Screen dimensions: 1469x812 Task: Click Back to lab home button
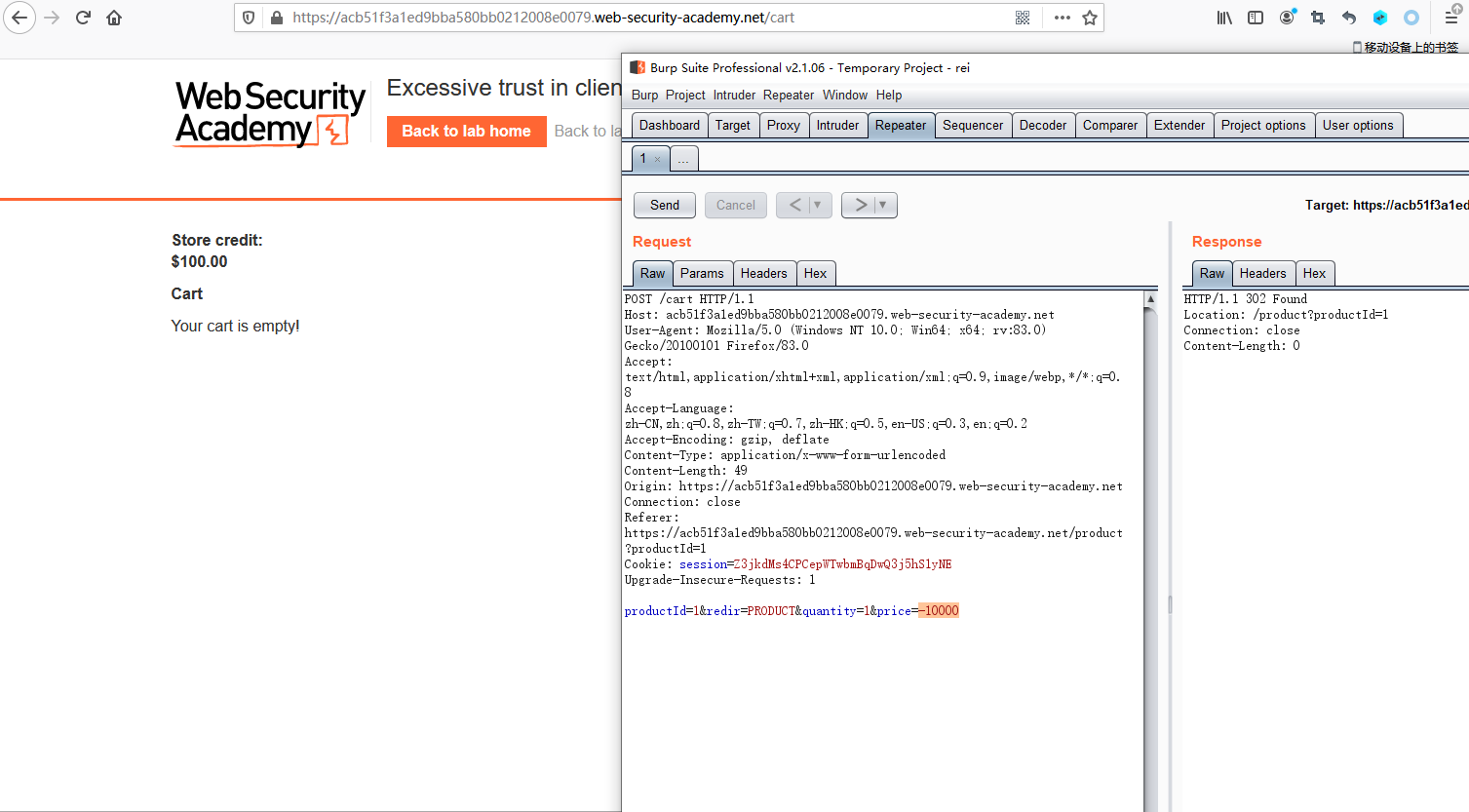coord(467,132)
